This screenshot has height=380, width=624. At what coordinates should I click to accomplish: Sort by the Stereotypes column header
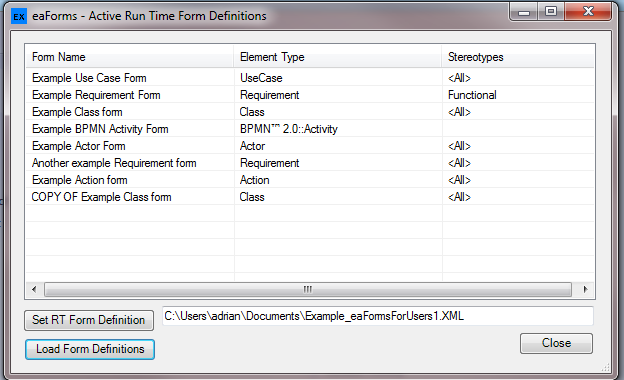point(518,57)
